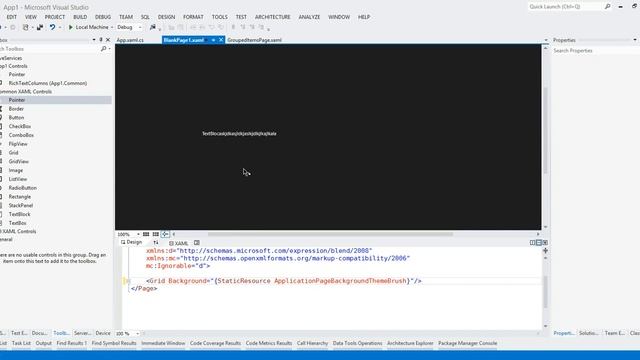This screenshot has width=640, height=360.
Task: Close the Toolbox panel
Action: pyautogui.click(x=108, y=40)
